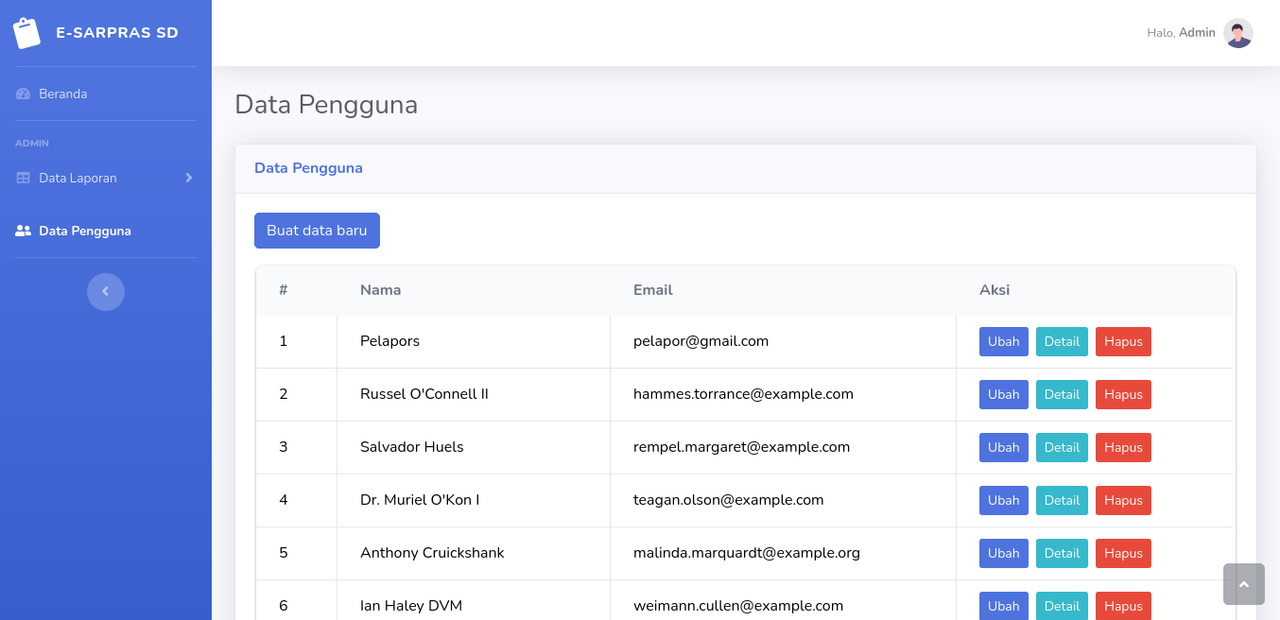This screenshot has width=1280, height=620.
Task: Click email weimann.cullen@example.com
Action: pos(738,606)
